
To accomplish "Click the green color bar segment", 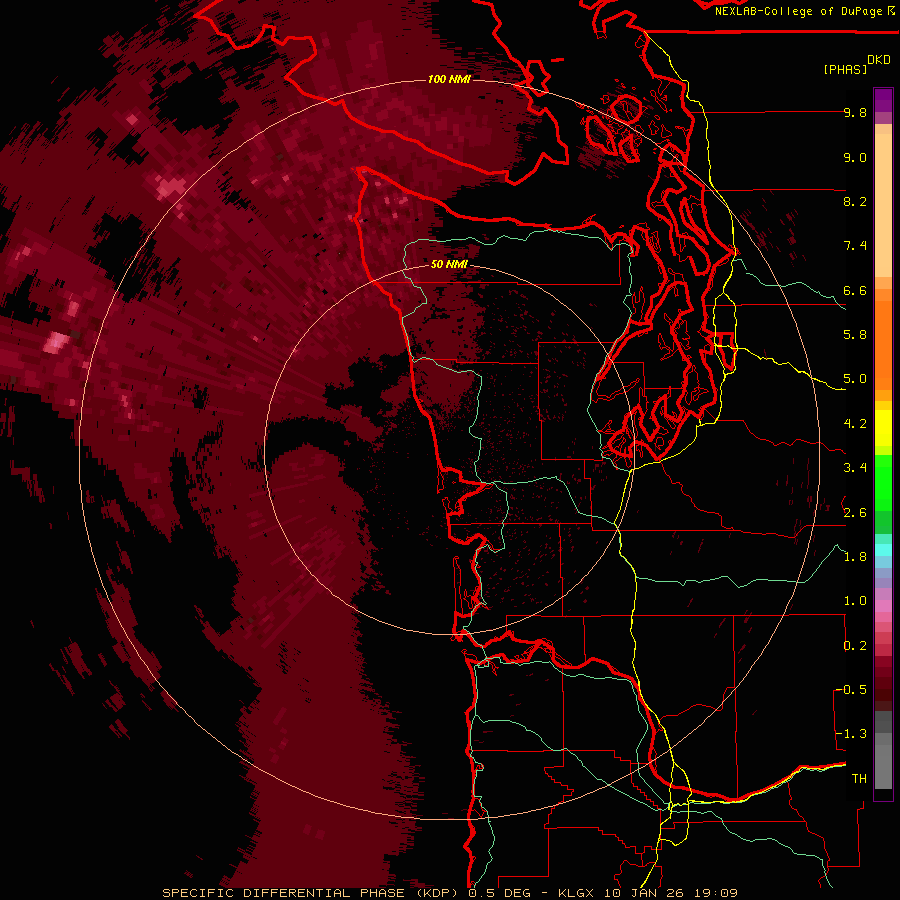I will (883, 482).
